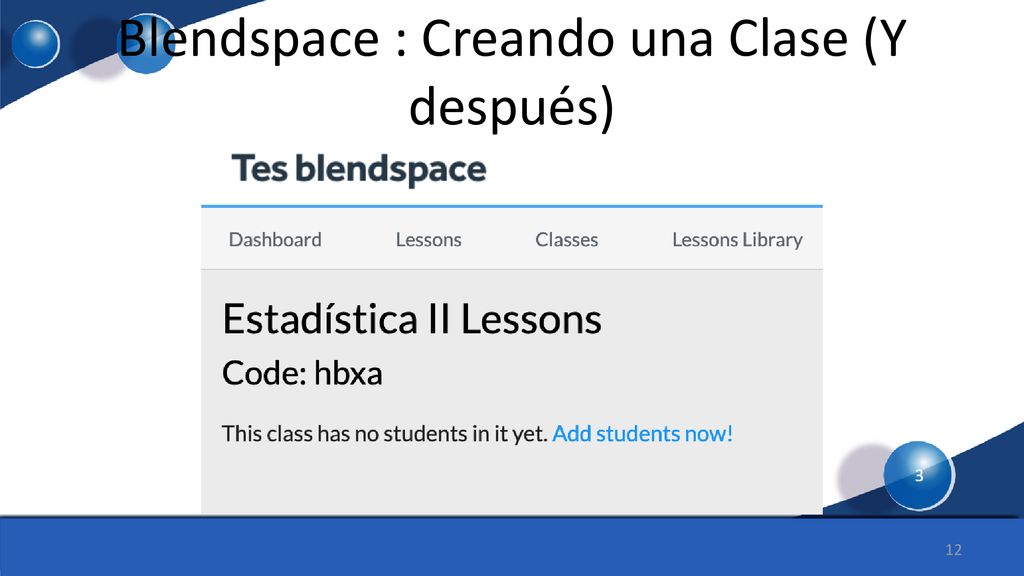The width and height of the screenshot is (1024, 576).
Task: Click the class code 'Code: hbxa'
Action: coord(302,374)
